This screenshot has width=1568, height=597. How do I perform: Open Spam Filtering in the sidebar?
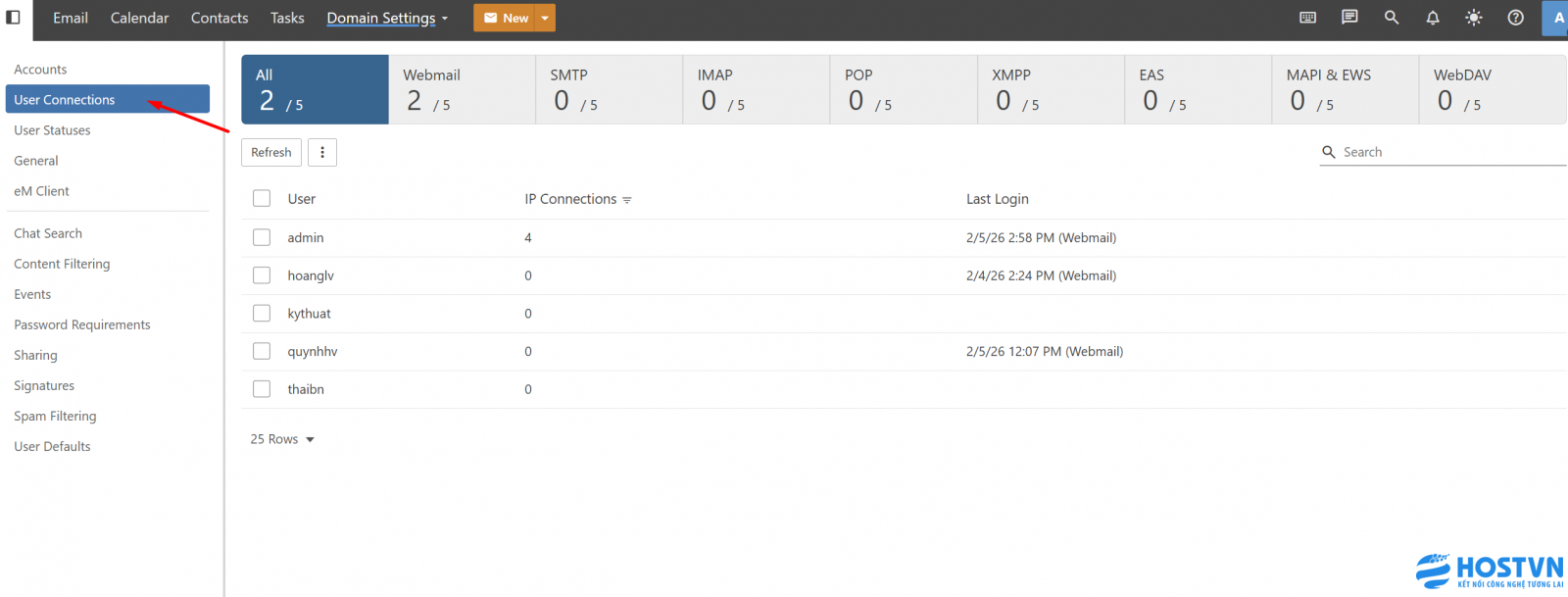55,416
